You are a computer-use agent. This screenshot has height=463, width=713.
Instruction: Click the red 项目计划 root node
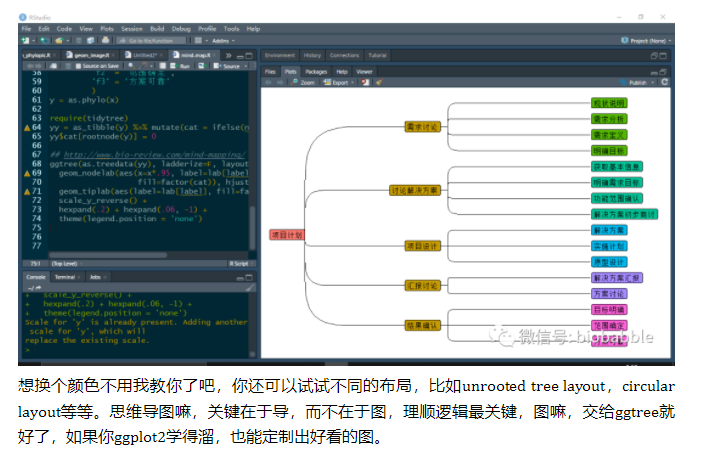pos(286,235)
